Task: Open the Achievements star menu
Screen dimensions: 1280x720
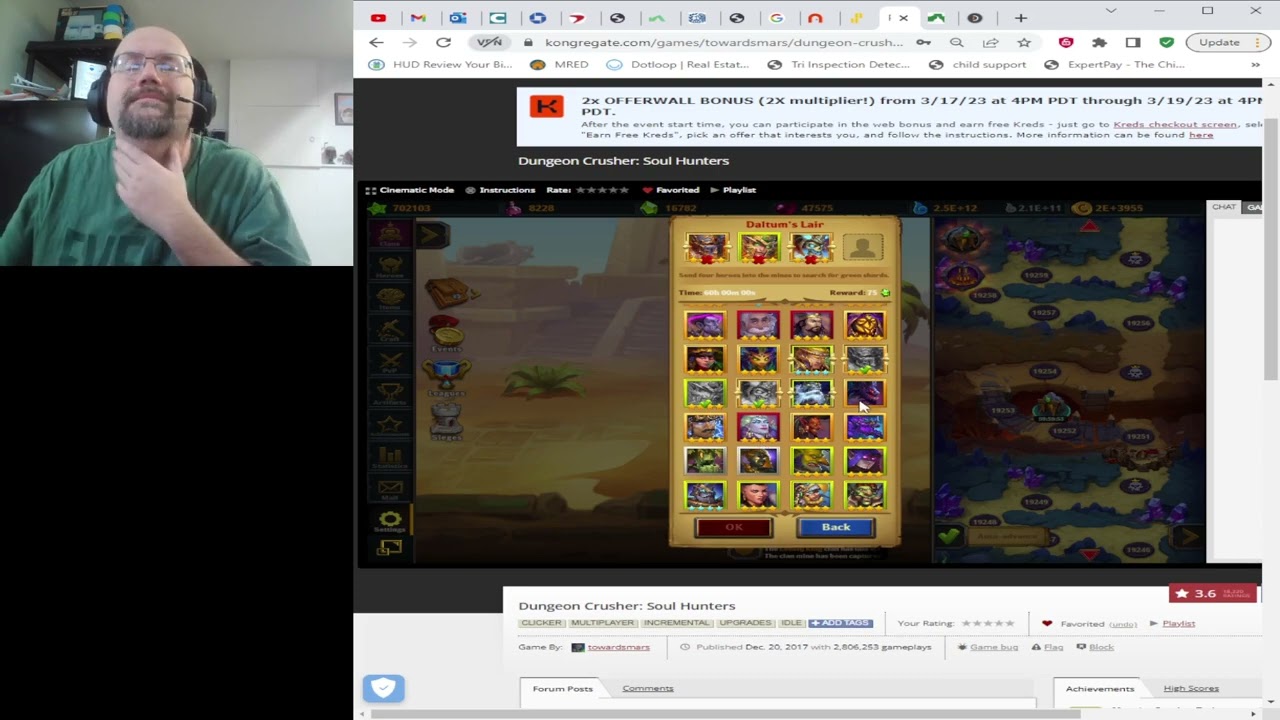Action: point(390,425)
